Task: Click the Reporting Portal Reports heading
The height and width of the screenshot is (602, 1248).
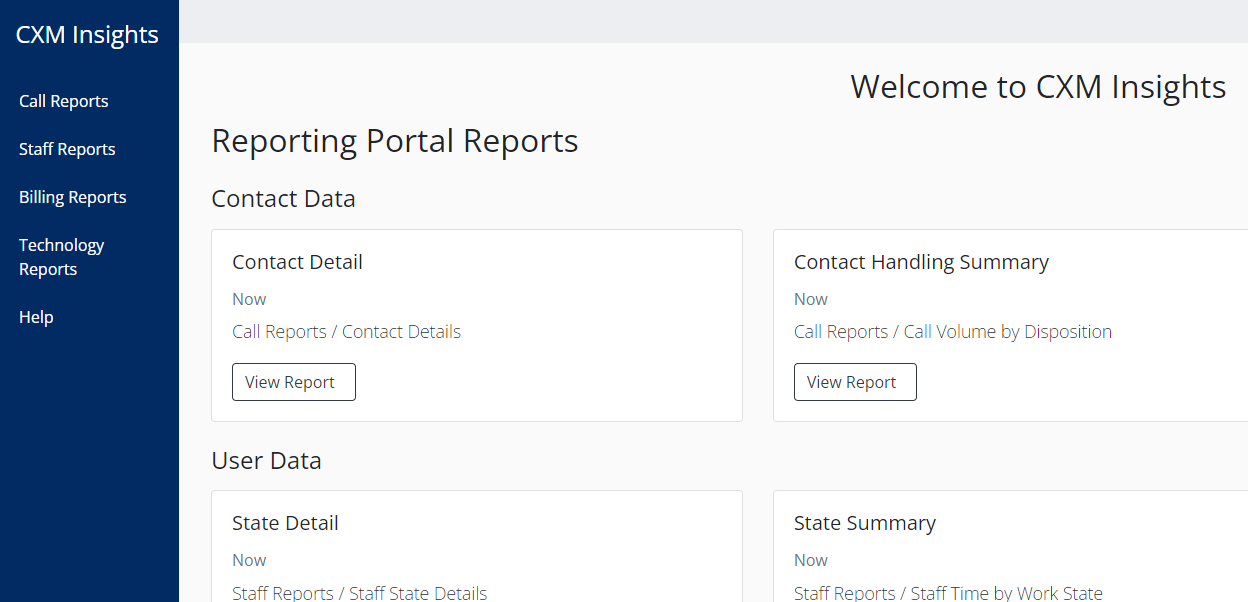Action: (395, 141)
